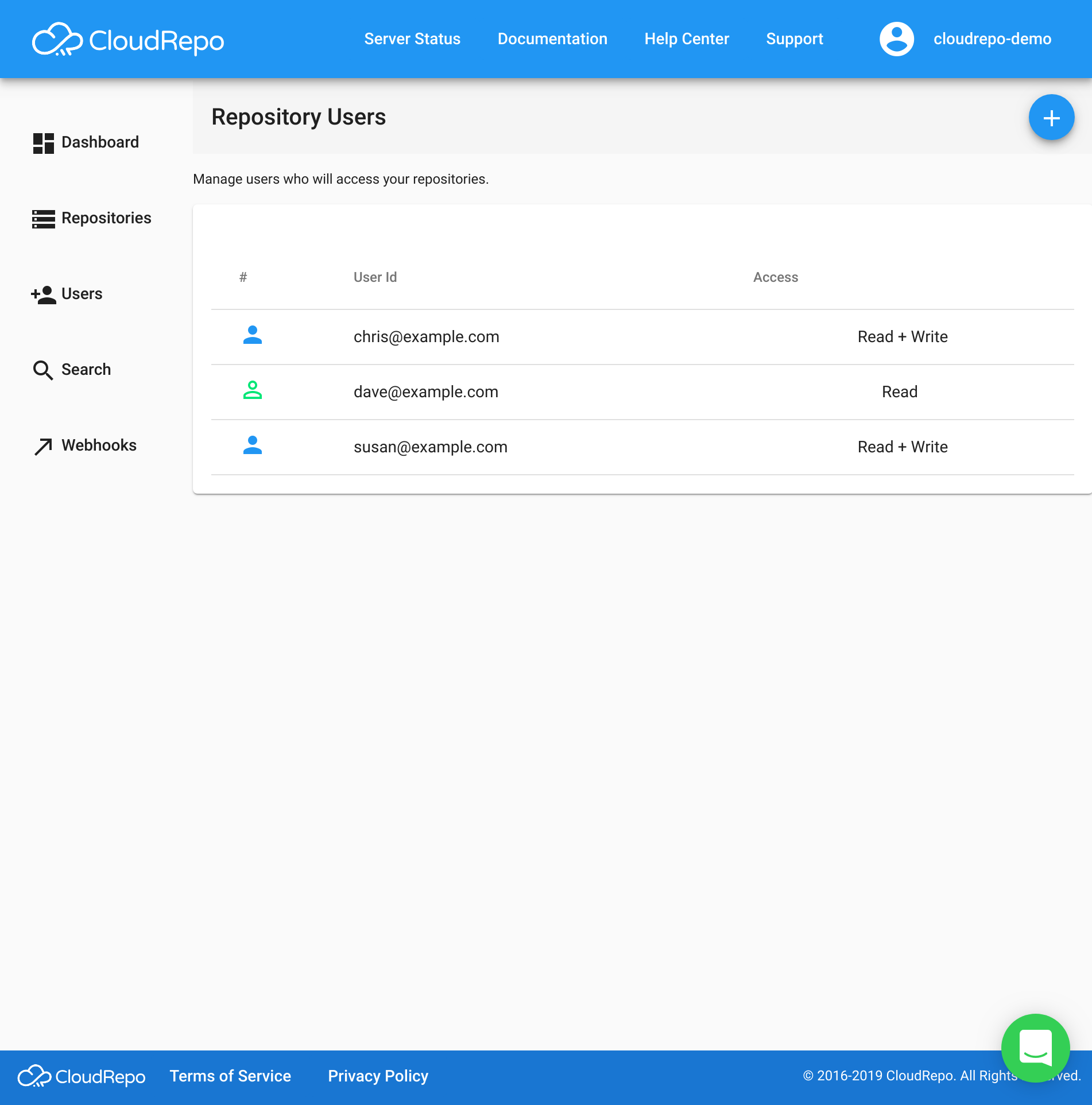Click the footer CloudRepo logo
The height and width of the screenshot is (1105, 1092).
click(82, 1076)
